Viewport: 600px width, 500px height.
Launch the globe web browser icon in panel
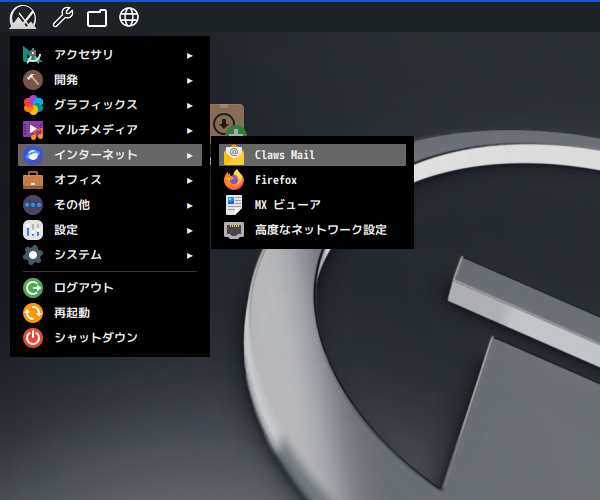pos(129,17)
